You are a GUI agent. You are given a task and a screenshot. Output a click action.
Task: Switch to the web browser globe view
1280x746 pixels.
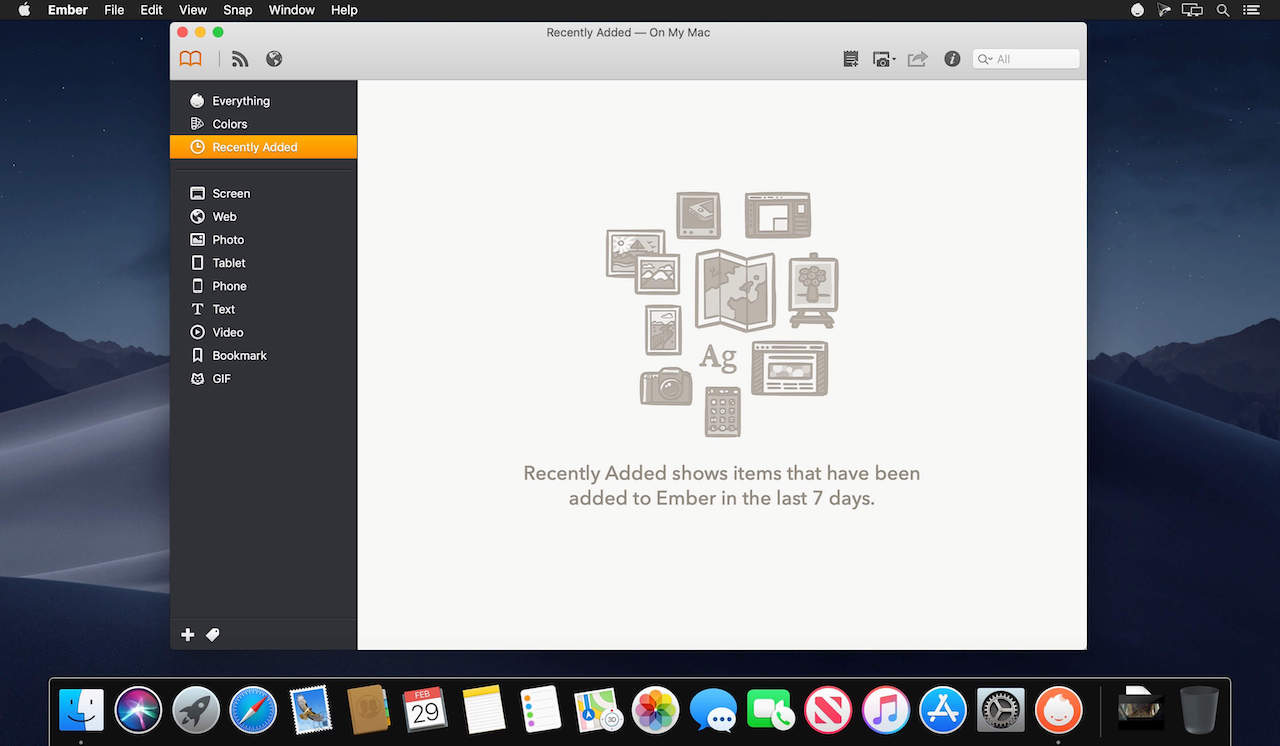pyautogui.click(x=274, y=59)
